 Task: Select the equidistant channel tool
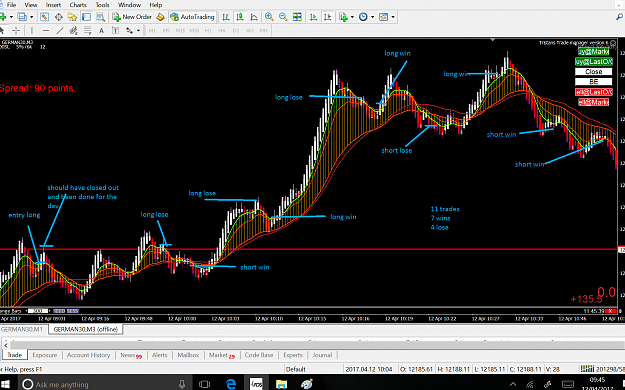[x=73, y=30]
